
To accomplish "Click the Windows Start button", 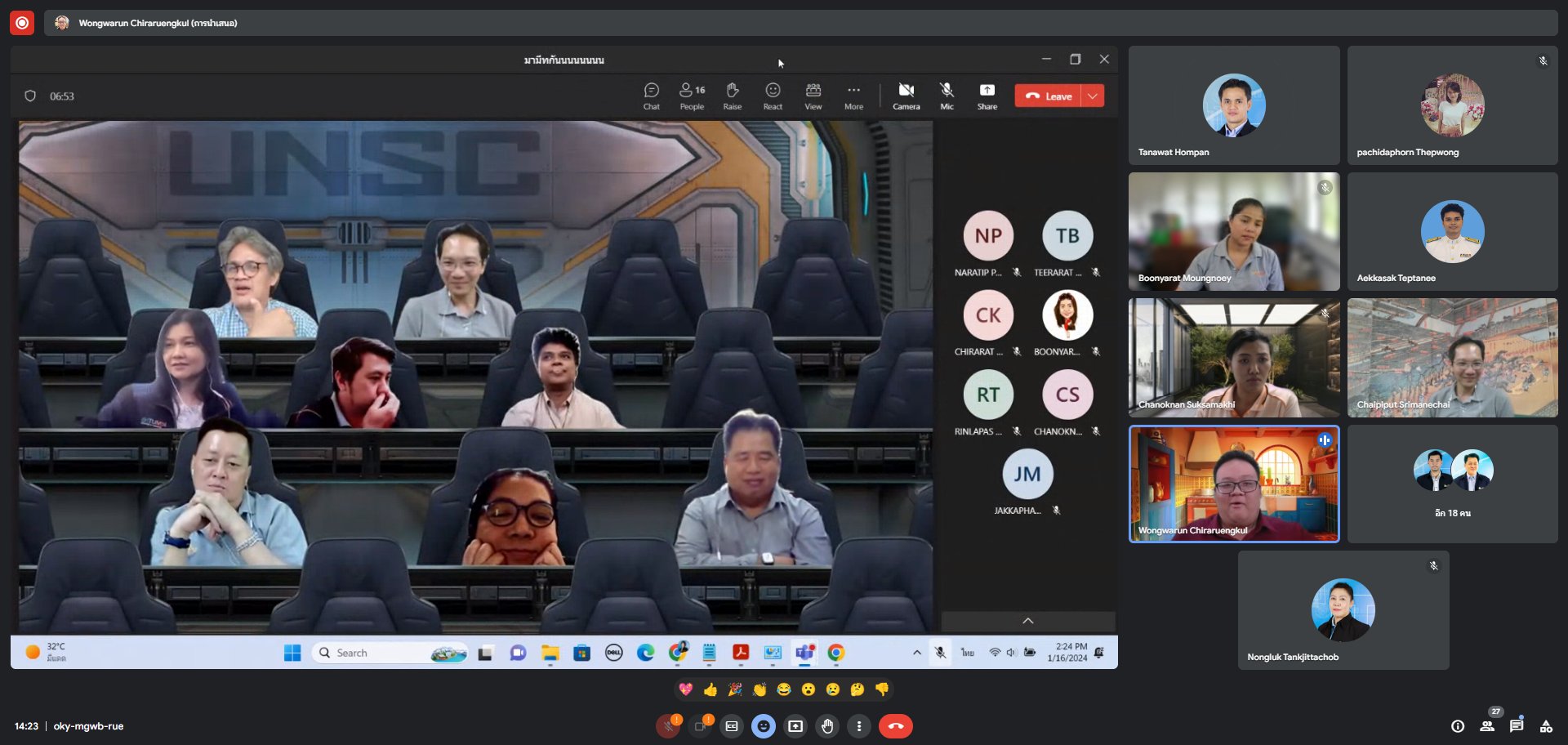I will pos(292,653).
